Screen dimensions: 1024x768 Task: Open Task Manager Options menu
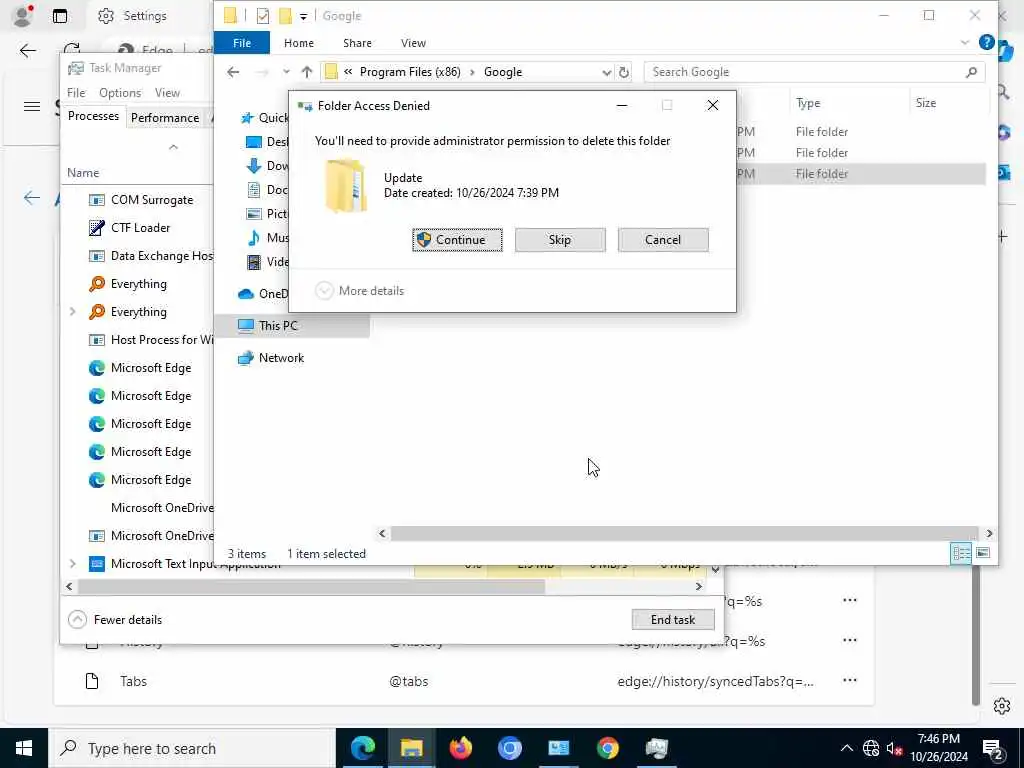120,93
